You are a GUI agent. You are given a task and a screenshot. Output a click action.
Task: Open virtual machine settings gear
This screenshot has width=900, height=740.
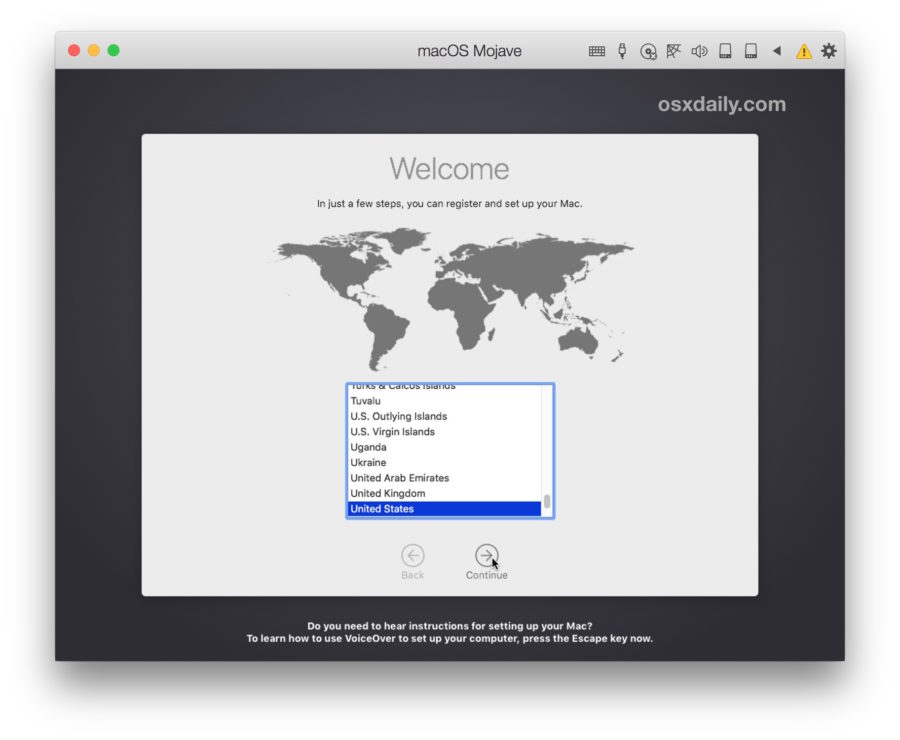point(829,51)
